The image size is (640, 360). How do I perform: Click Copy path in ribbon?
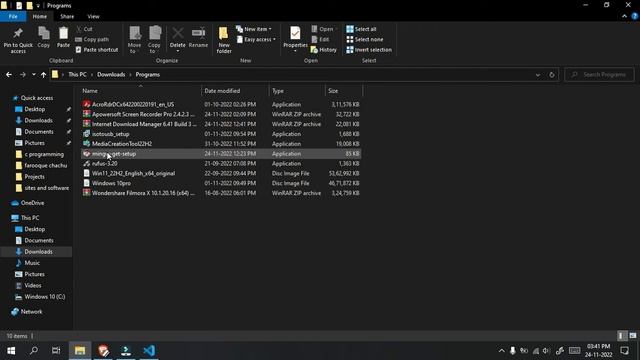pyautogui.click(x=92, y=40)
